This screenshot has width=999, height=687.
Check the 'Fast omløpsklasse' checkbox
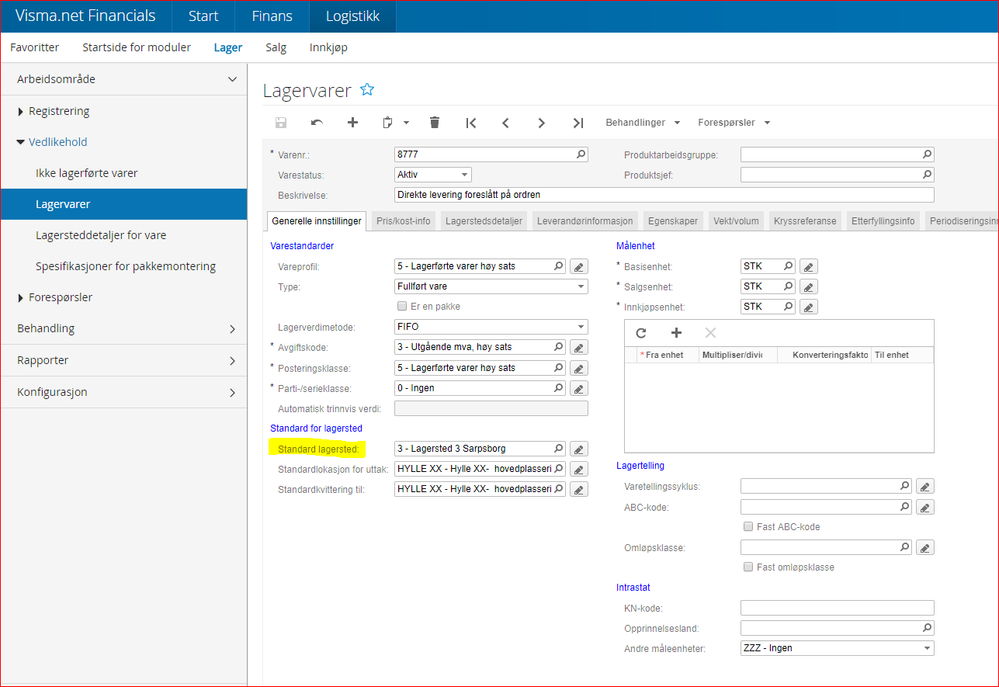click(x=748, y=567)
